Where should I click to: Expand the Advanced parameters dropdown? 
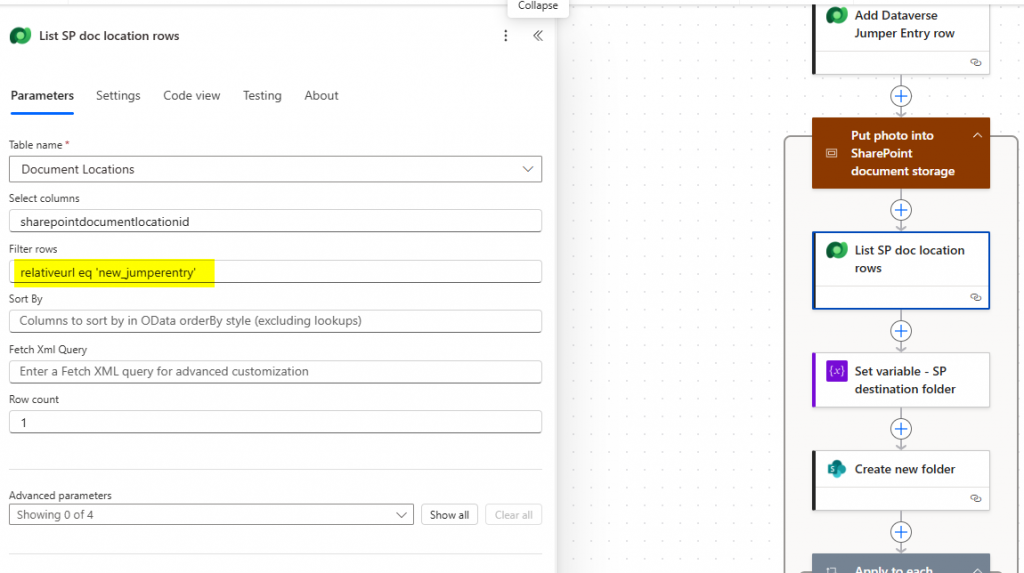(x=210, y=515)
